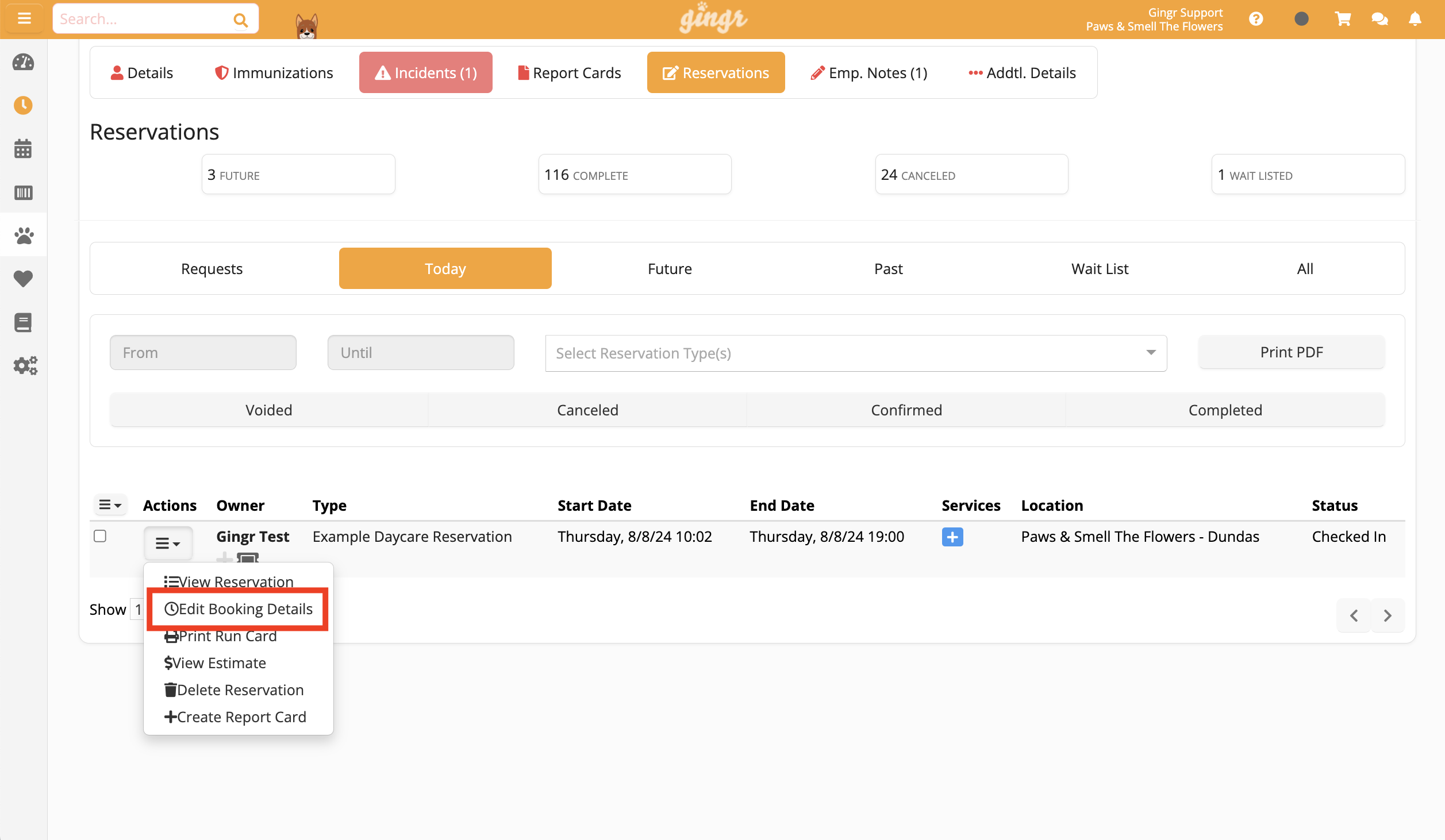Click the chat messages icon in the top bar

click(x=1379, y=18)
